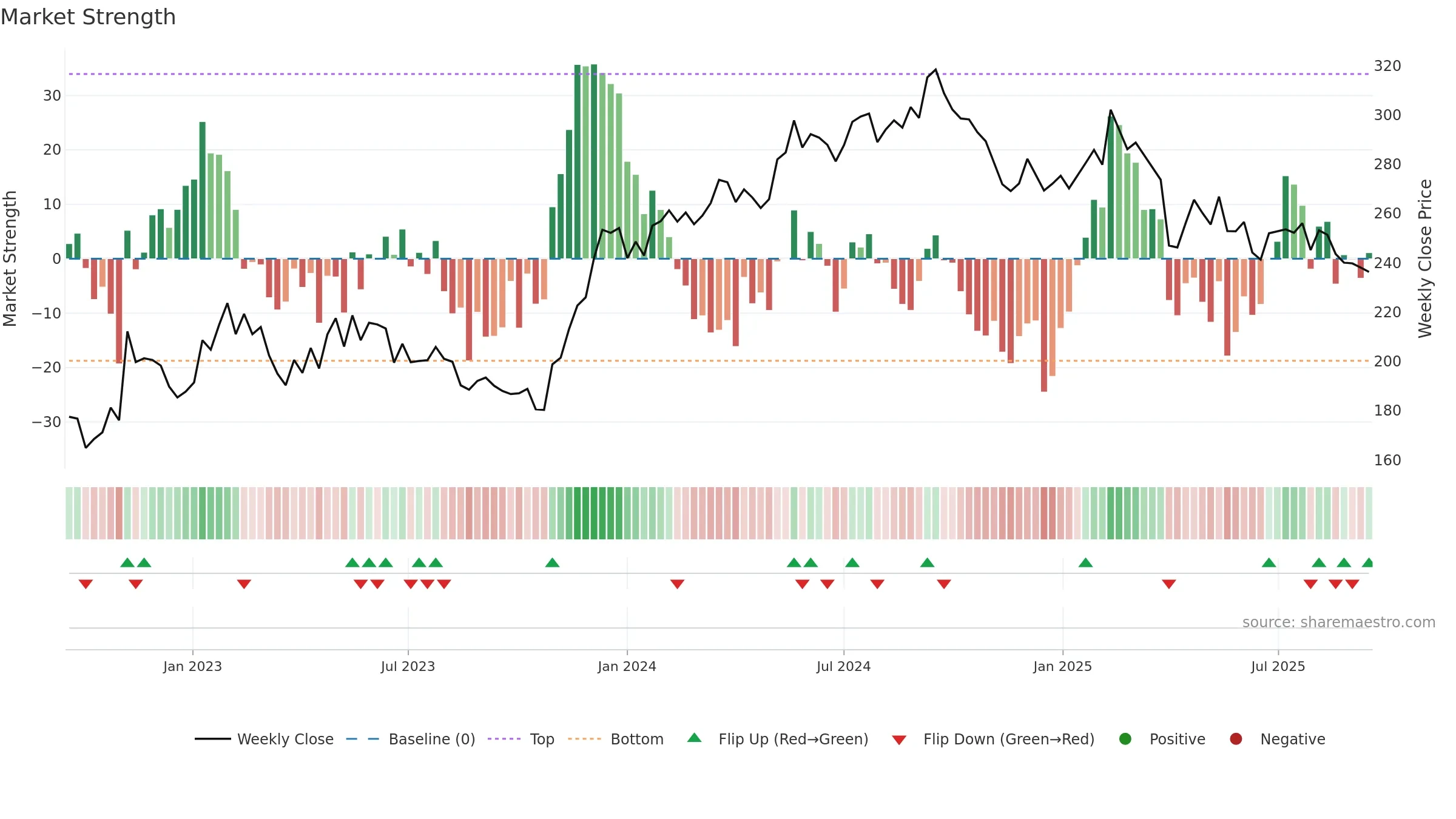
Task: Click the flip-down marker right after Jan 2024
Action: point(677,584)
